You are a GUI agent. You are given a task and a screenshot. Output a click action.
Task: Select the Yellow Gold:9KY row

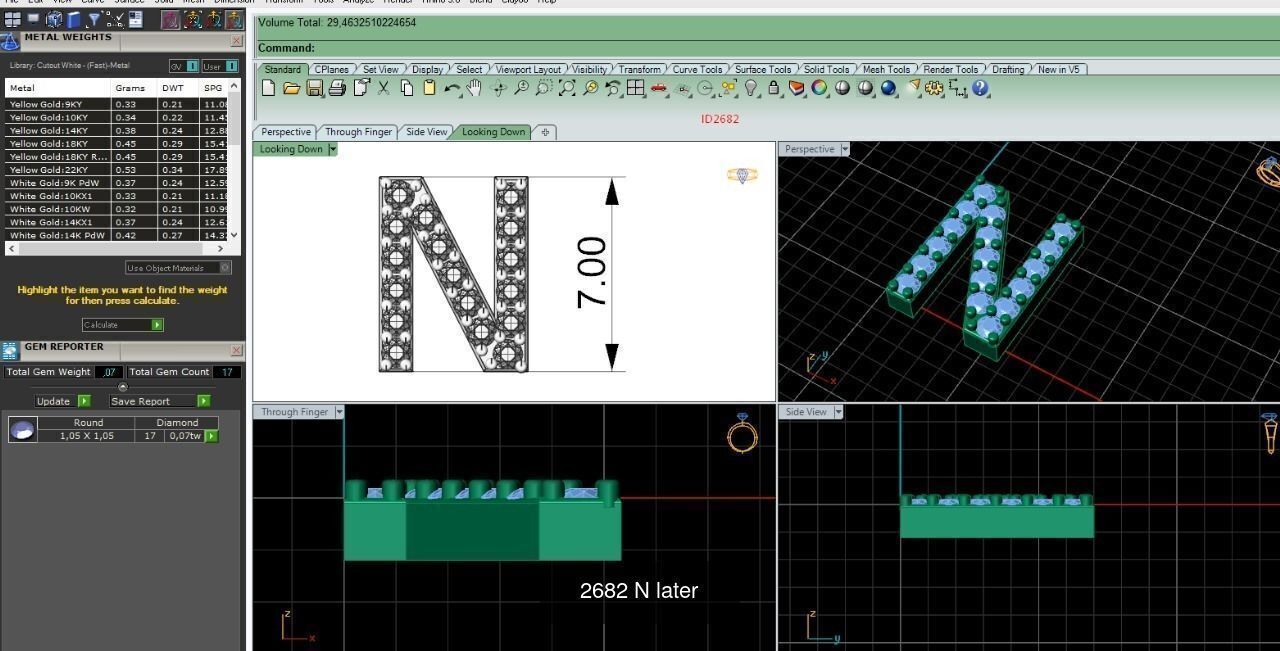(118, 104)
